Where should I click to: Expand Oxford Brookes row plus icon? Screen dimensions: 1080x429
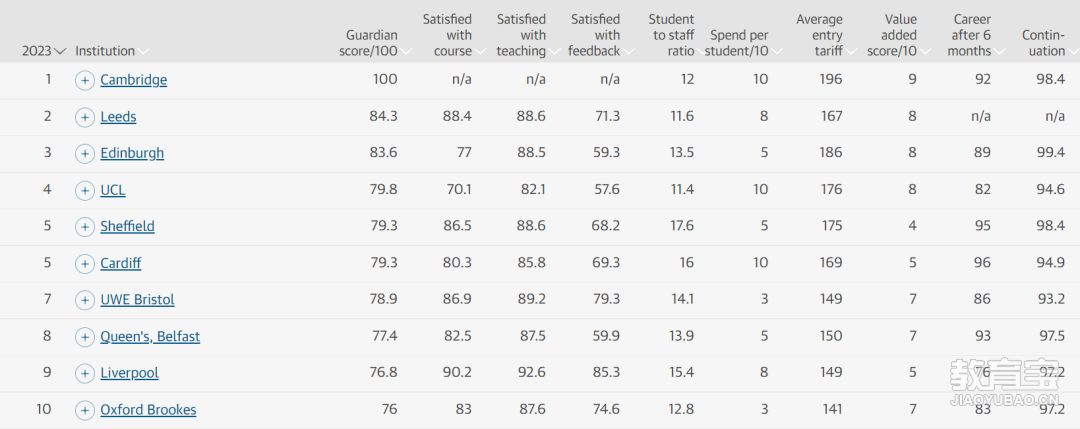[x=84, y=411]
